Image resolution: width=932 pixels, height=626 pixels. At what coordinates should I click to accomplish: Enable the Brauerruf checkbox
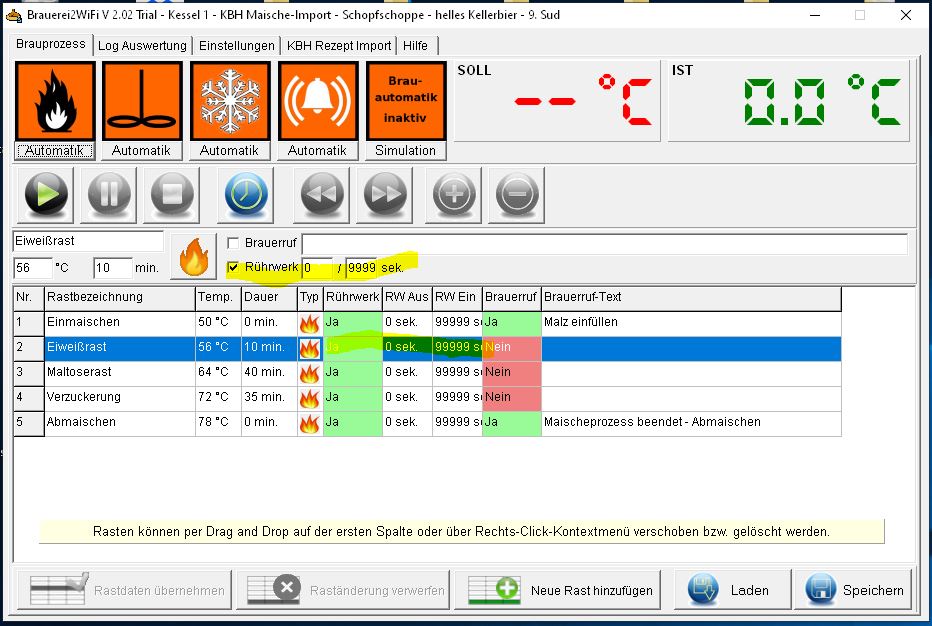point(234,243)
